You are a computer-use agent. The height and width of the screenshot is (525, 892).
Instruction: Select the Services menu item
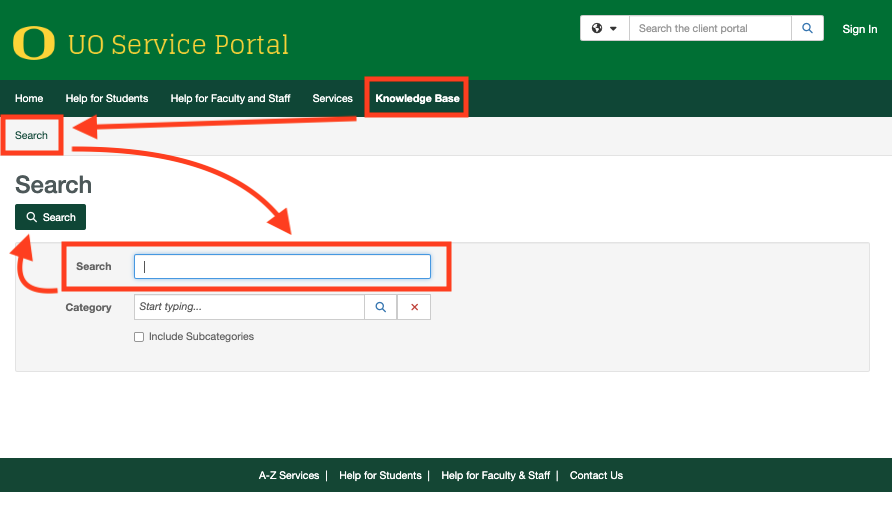click(332, 98)
